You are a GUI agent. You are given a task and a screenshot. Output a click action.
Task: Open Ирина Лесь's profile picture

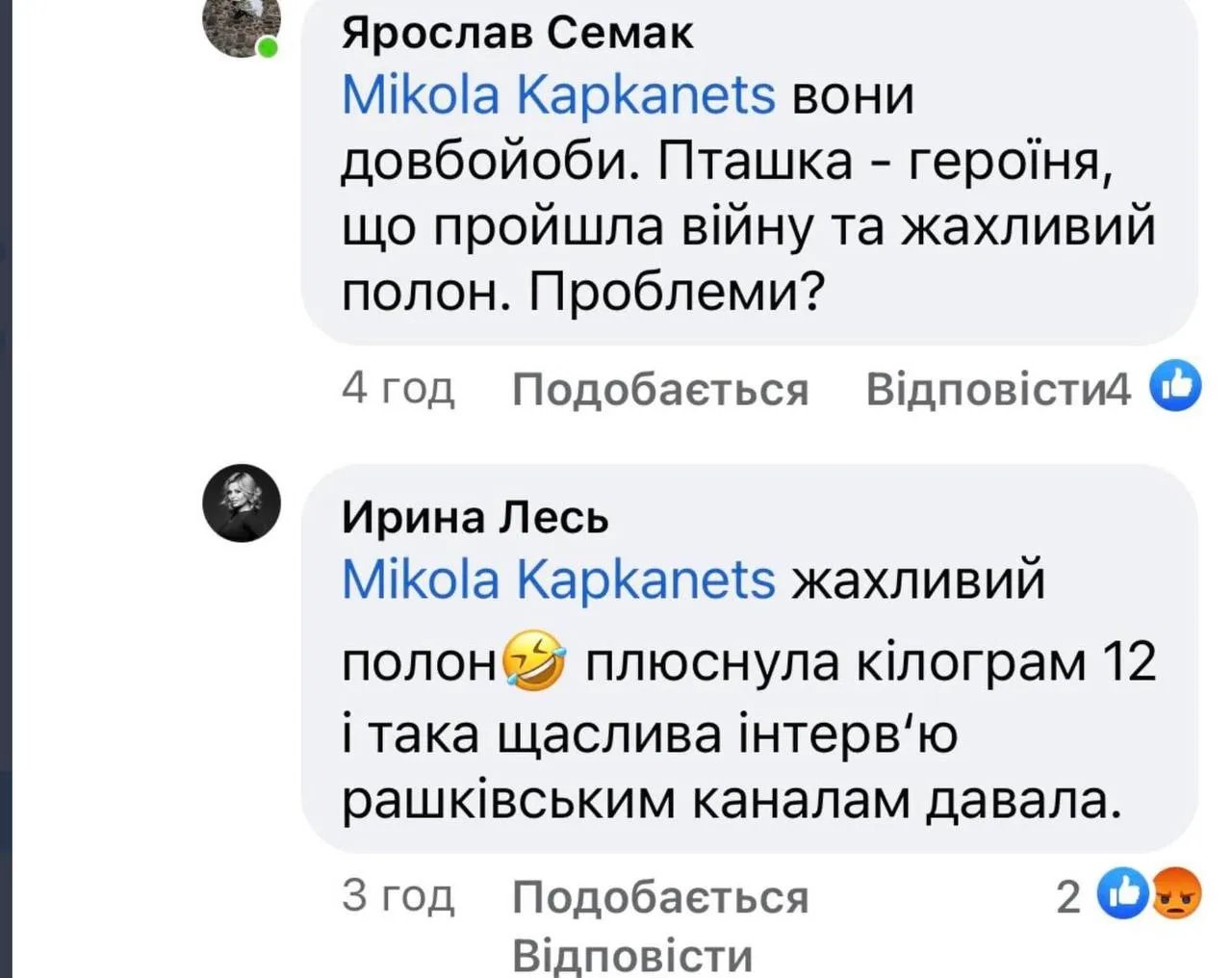[x=242, y=503]
